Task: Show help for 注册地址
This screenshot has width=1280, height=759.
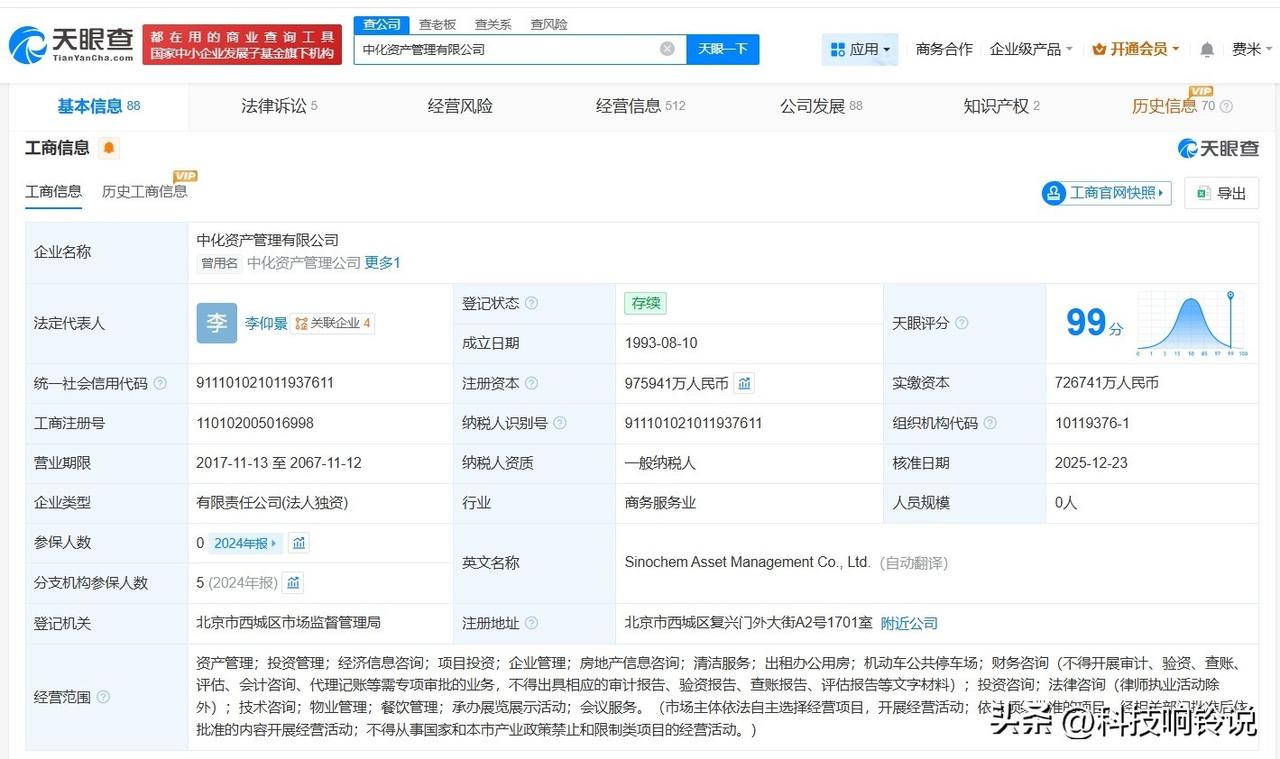Action: tap(531, 623)
